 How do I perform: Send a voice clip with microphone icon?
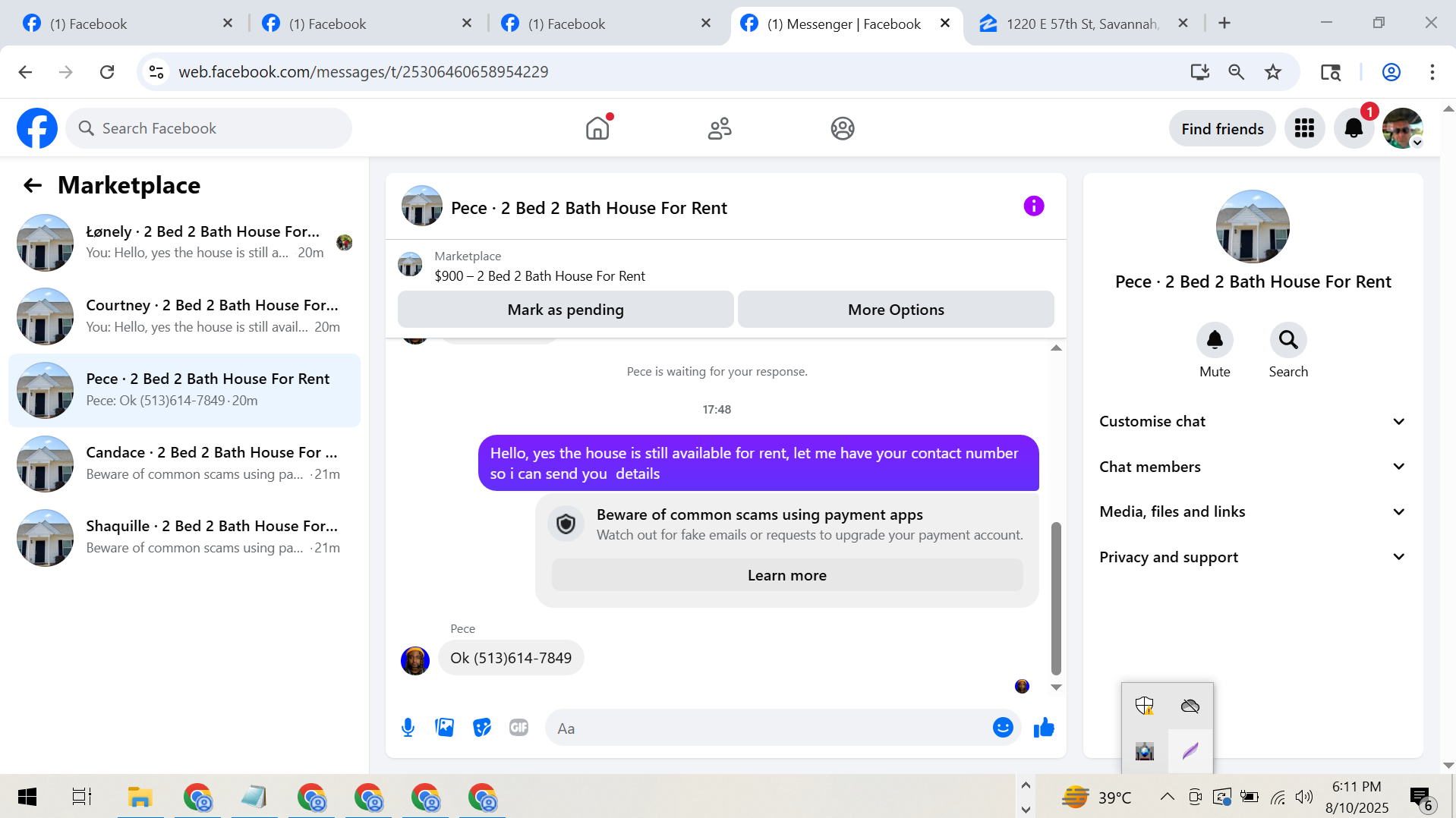point(408,728)
